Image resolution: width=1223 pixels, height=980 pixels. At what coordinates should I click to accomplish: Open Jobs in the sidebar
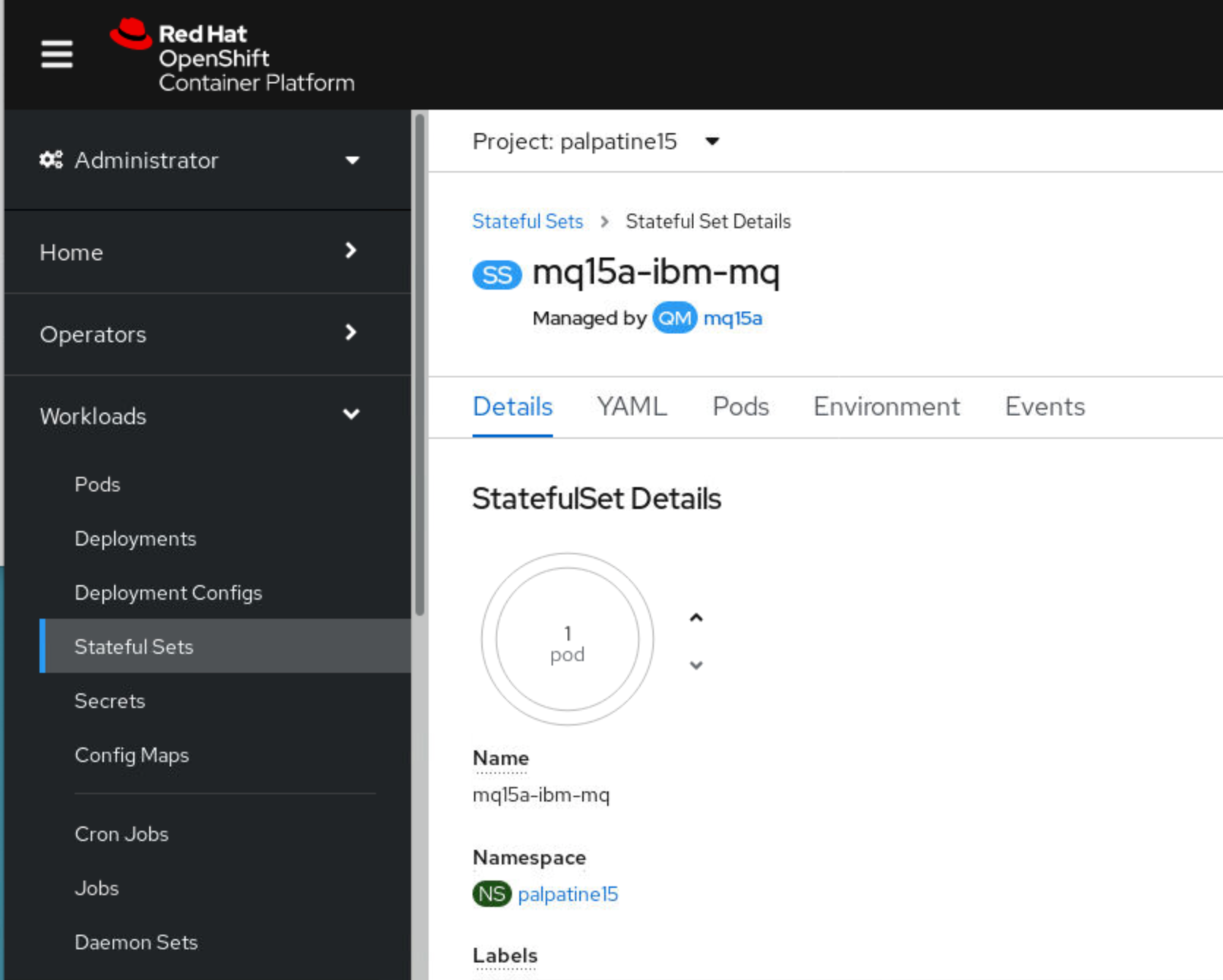225,888
